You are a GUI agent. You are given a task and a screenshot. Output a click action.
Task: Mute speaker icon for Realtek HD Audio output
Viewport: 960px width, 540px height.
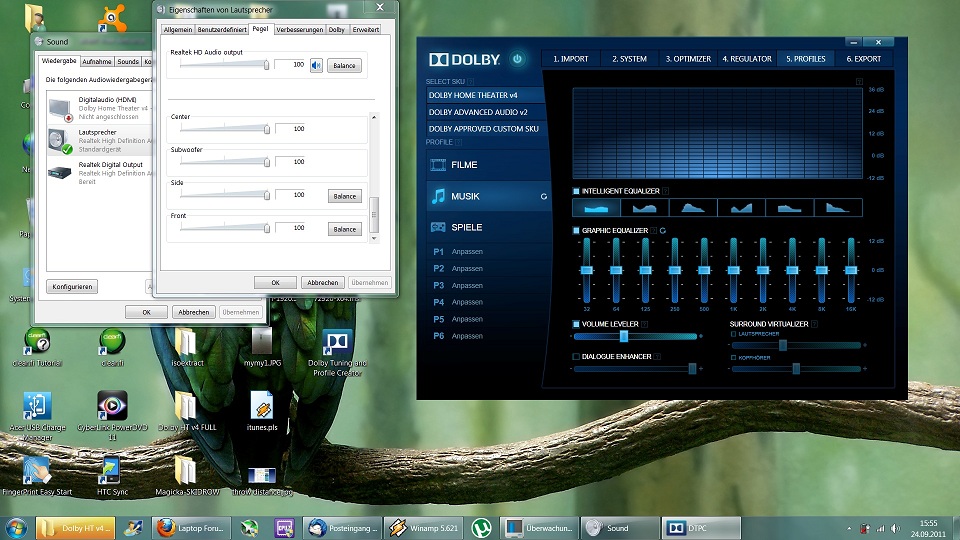(x=316, y=65)
